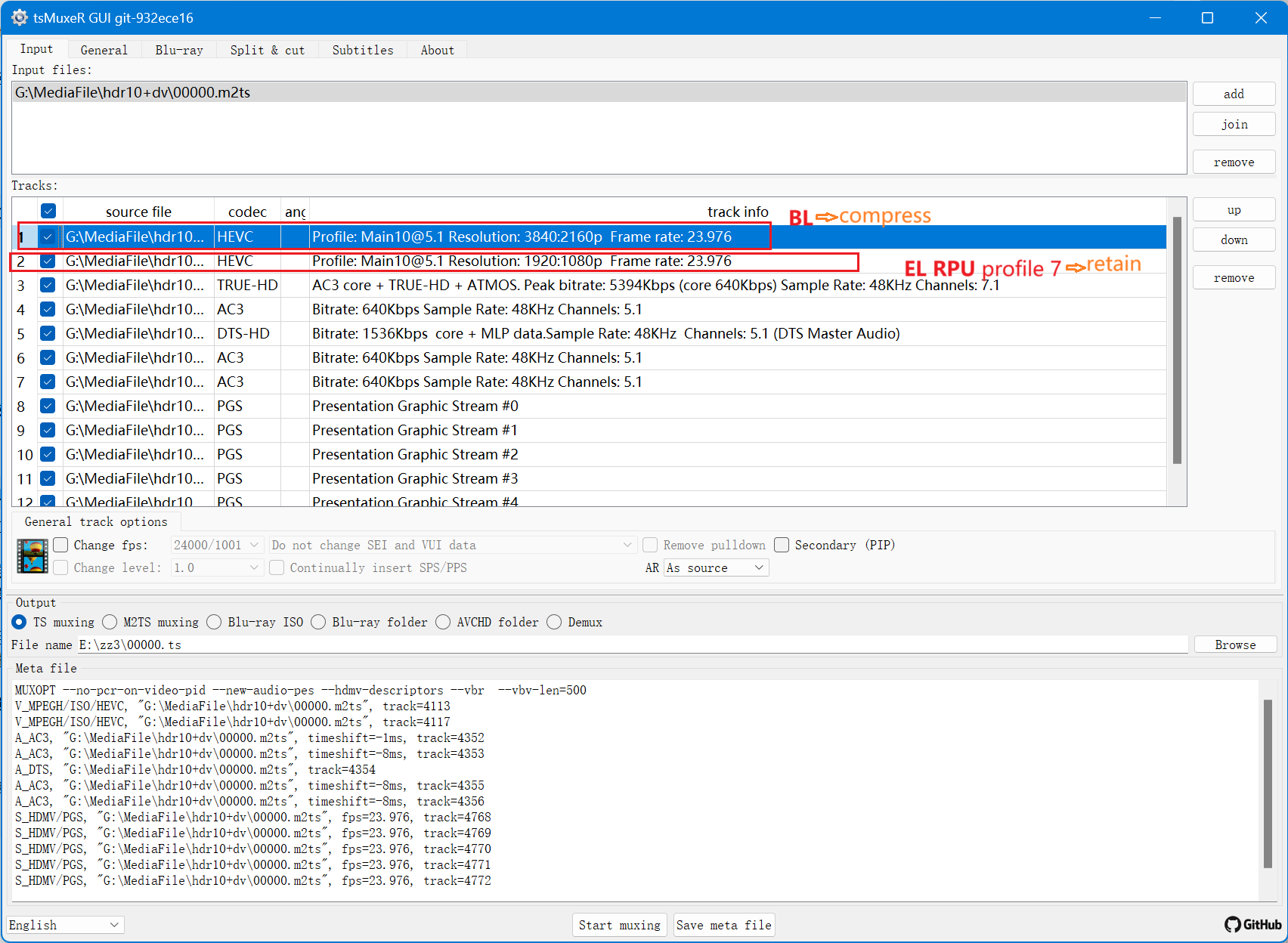Switch to the Subtitles tab
Viewport: 1288px width, 943px height.
[x=363, y=50]
